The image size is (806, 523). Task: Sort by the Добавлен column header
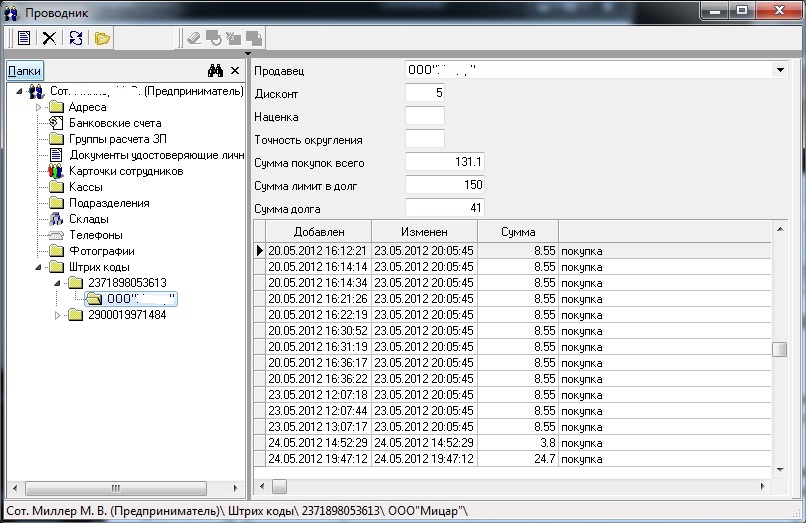click(x=319, y=232)
